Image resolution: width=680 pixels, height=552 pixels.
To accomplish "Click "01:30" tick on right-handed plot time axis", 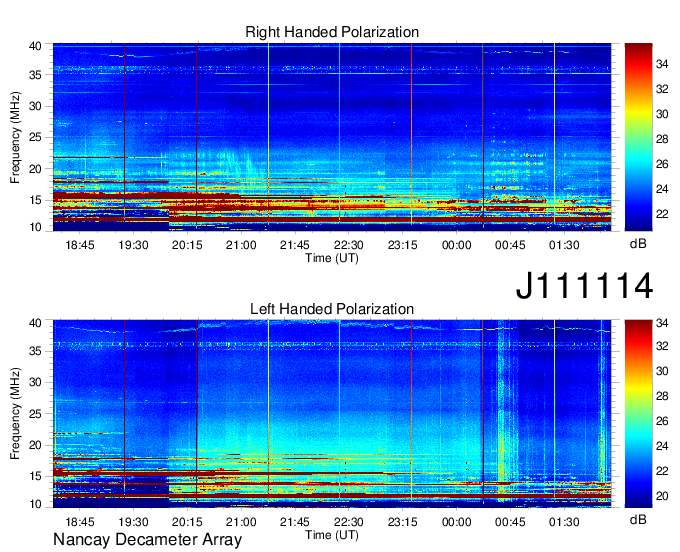I will 564,245.
